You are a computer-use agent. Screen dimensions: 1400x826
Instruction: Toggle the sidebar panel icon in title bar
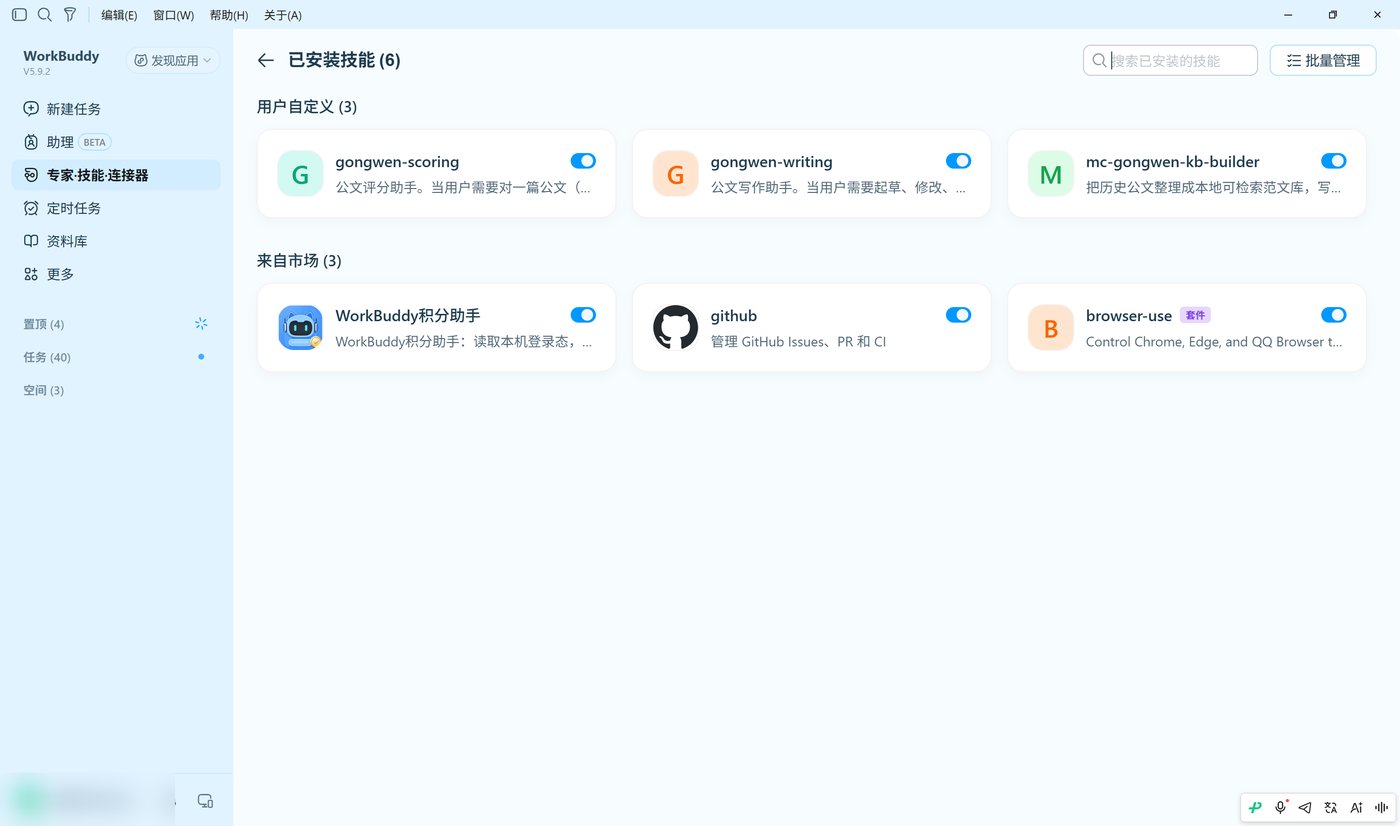(19, 15)
